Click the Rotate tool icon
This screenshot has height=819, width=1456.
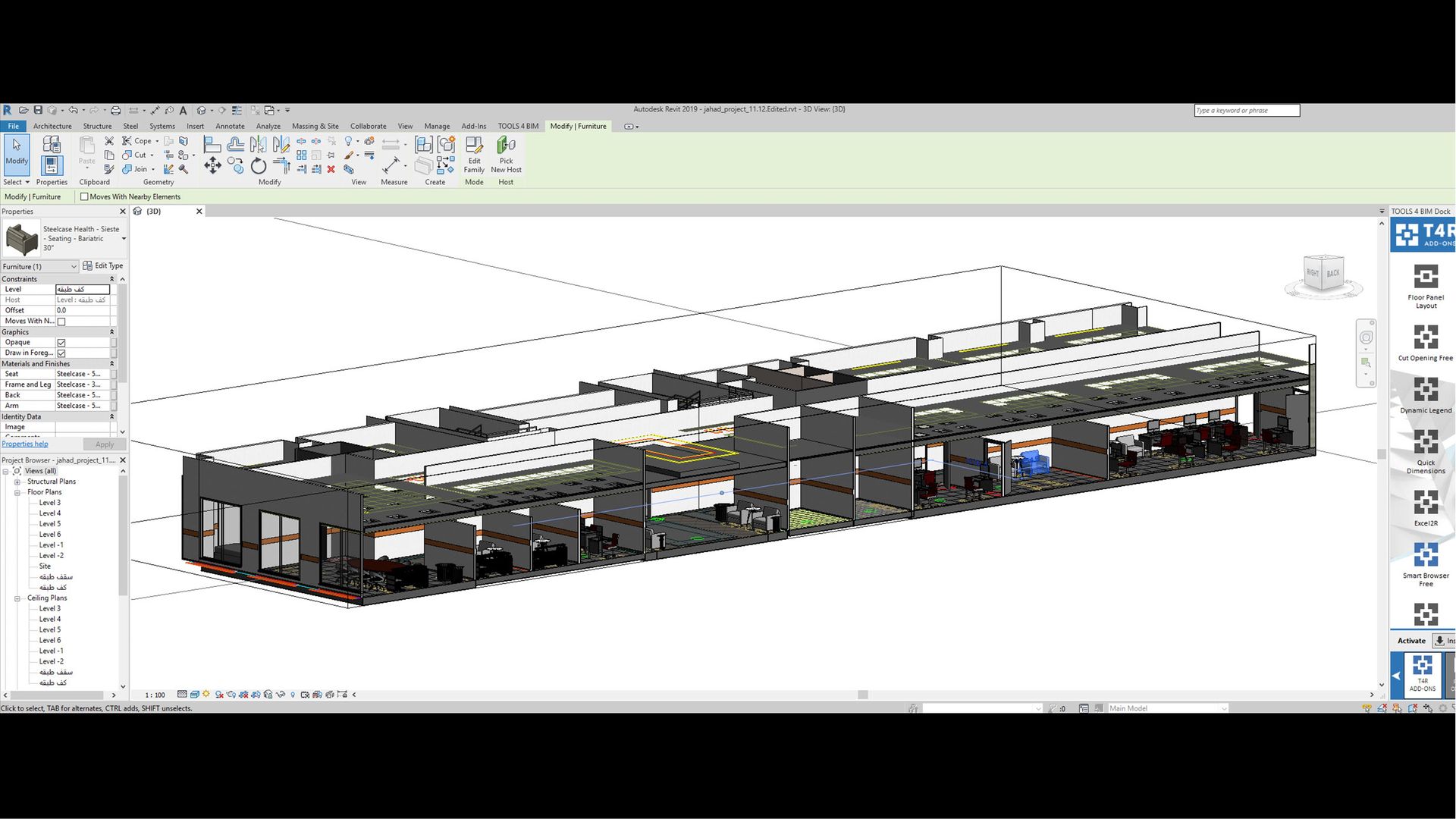pyautogui.click(x=259, y=165)
